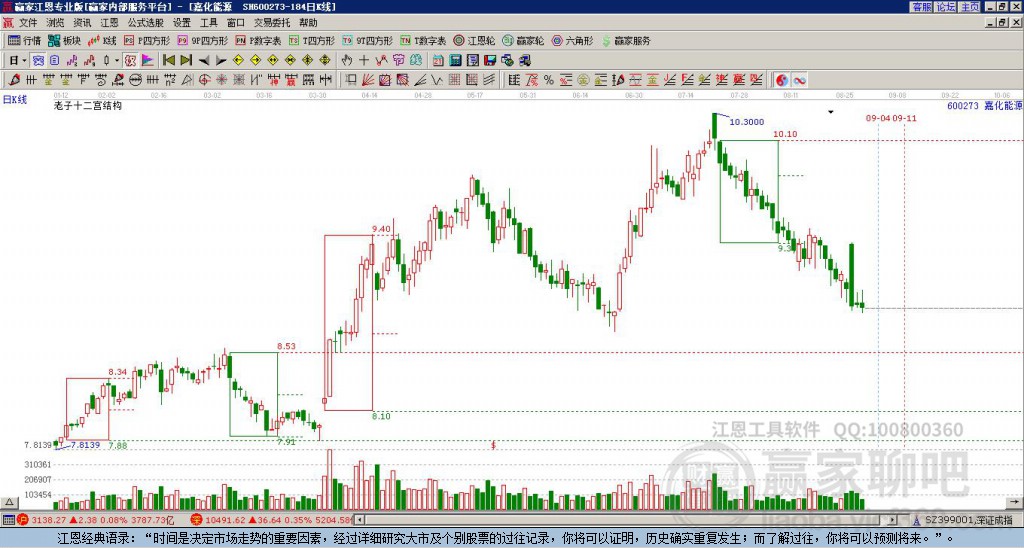Click the Shenzhen index 10491.62 status entry
1024x548 pixels.
coord(272,520)
